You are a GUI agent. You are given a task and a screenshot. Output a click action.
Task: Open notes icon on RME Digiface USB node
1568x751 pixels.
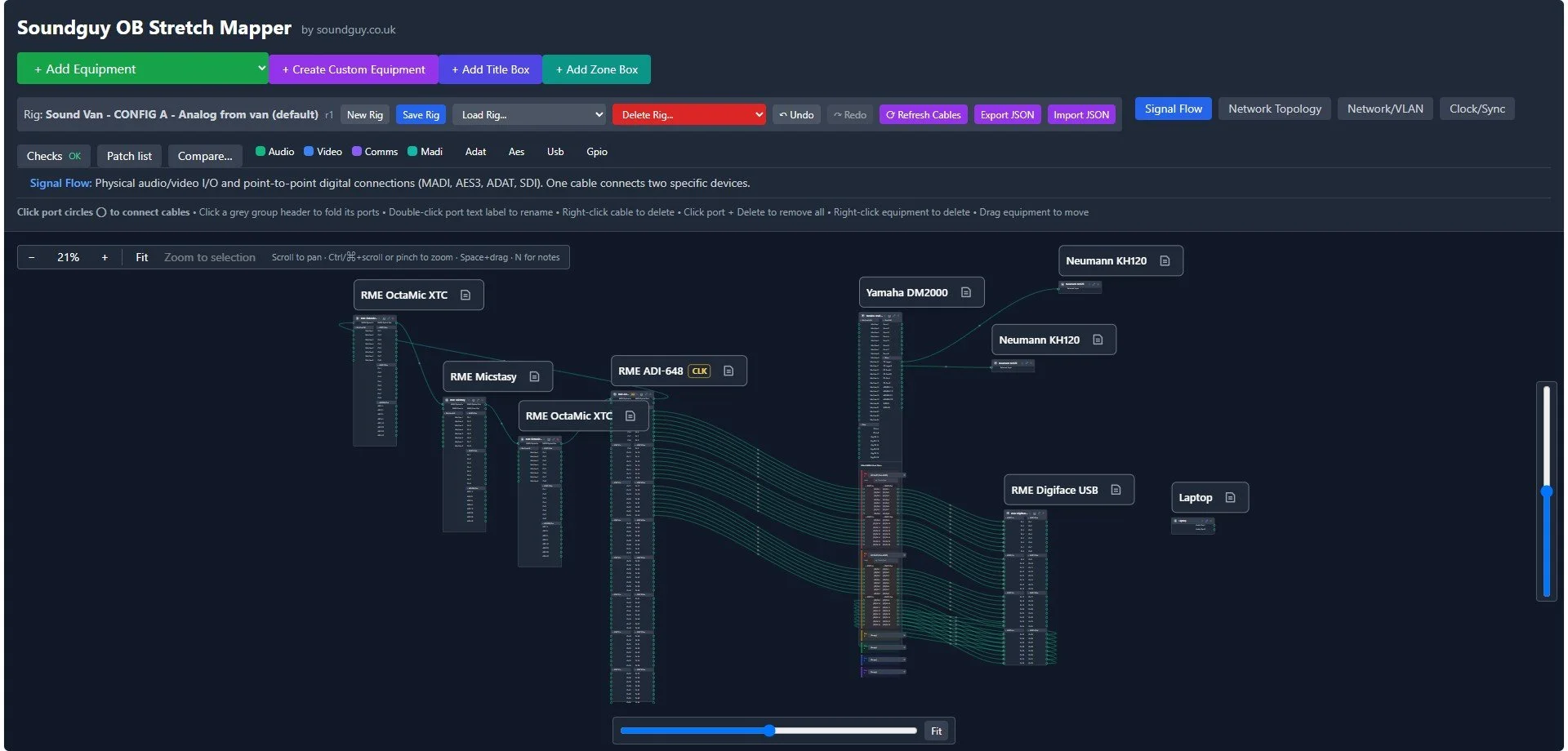1116,490
